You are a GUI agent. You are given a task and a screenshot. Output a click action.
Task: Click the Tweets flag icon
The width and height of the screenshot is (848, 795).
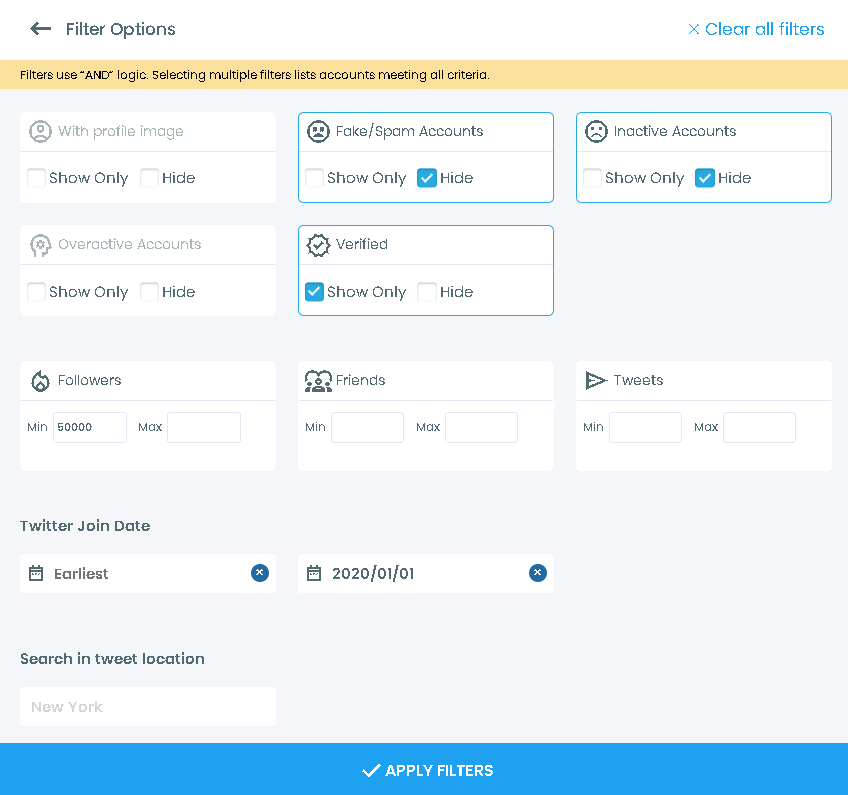[596, 380]
